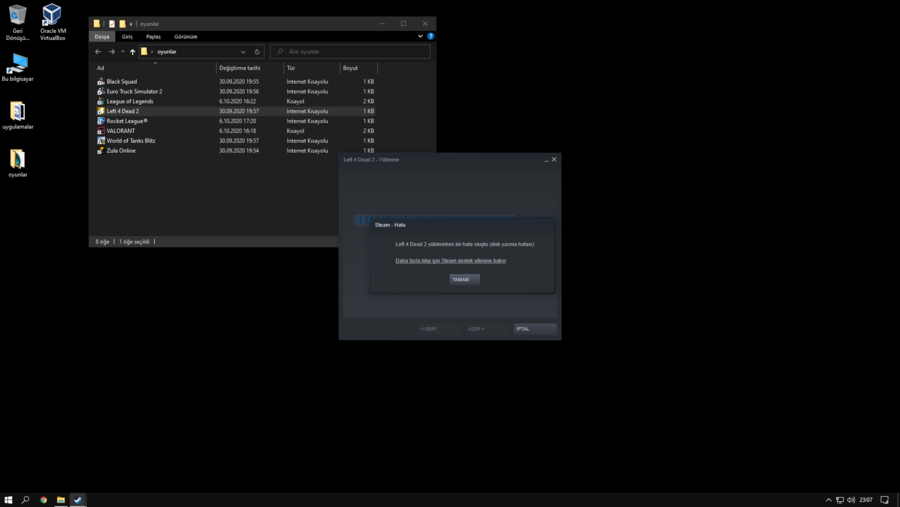Open the Recycle Bin desktop icon
This screenshot has height=507, width=900.
17,21
